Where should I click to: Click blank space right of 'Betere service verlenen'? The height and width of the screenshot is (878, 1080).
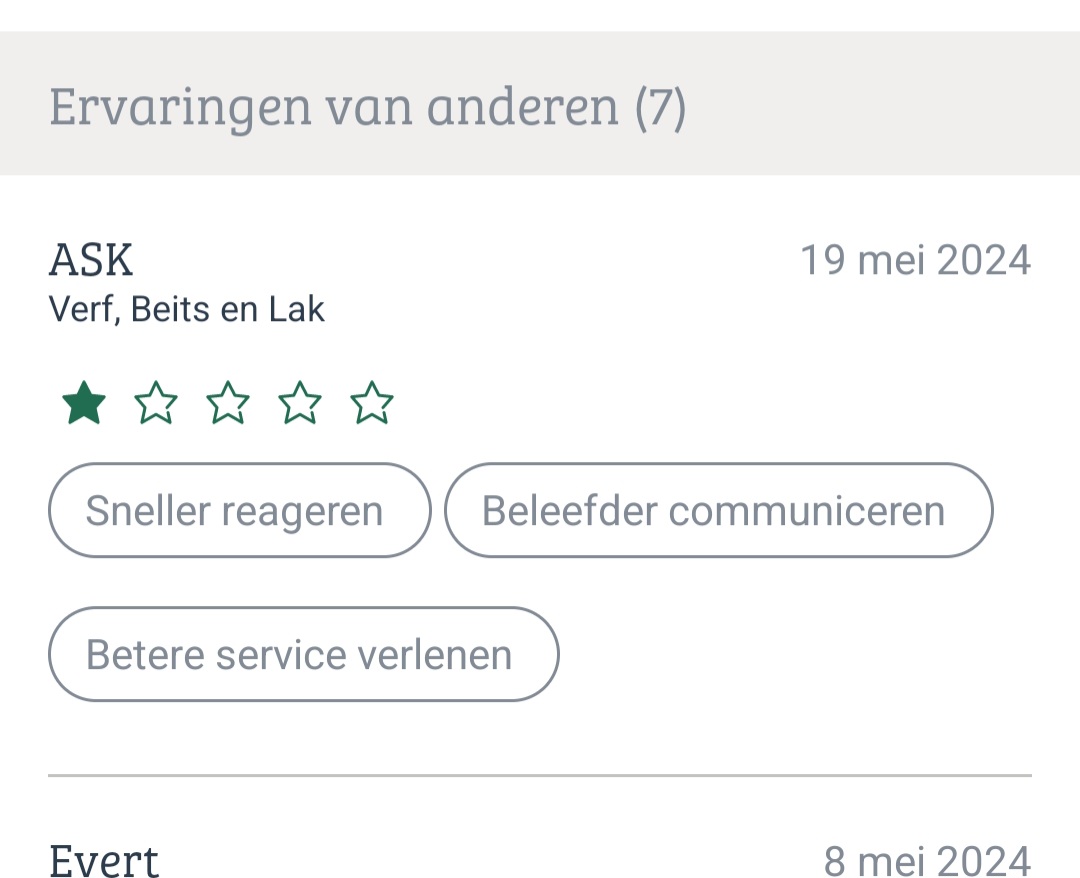[800, 655]
